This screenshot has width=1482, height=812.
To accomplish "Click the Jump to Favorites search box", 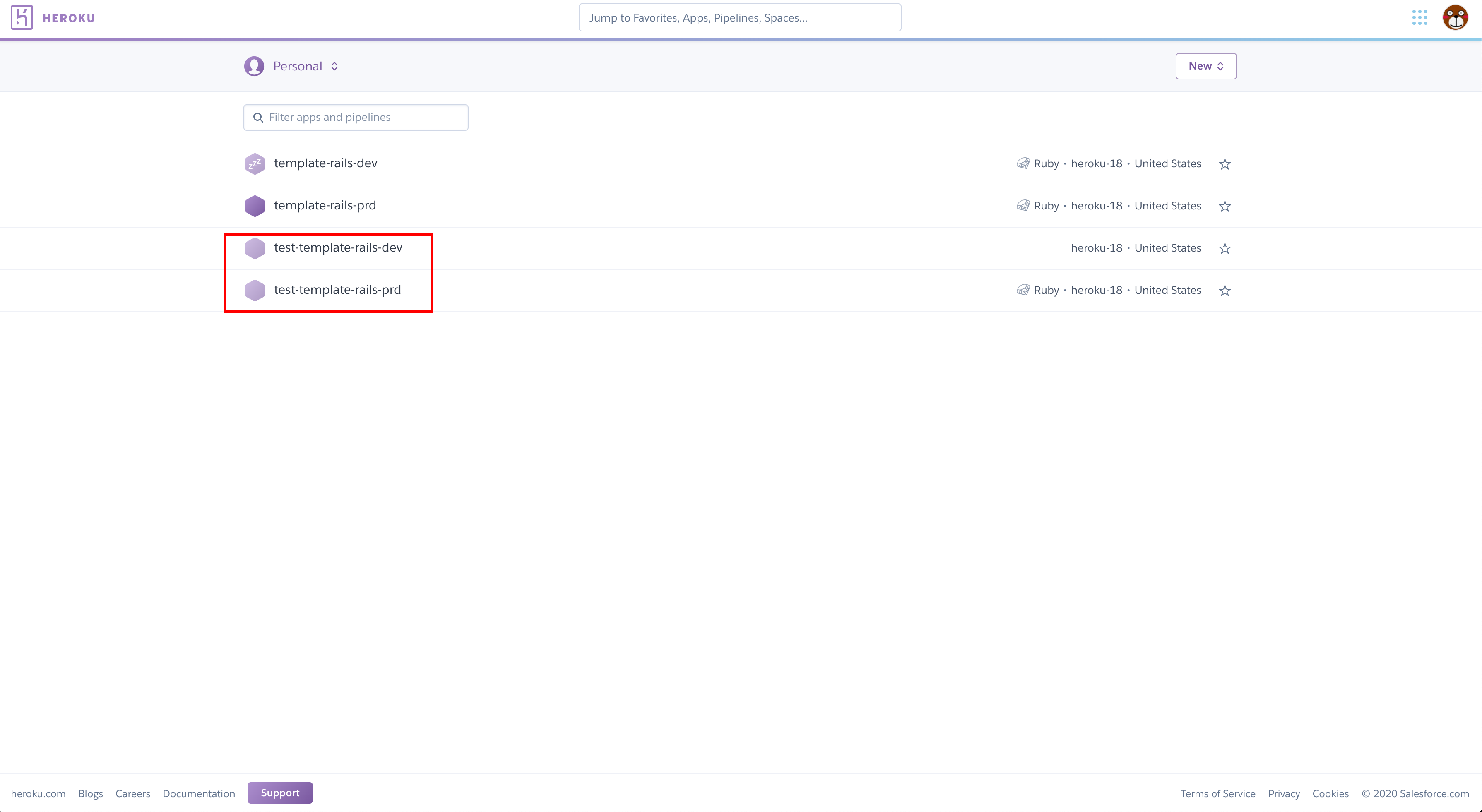I will coord(739,18).
